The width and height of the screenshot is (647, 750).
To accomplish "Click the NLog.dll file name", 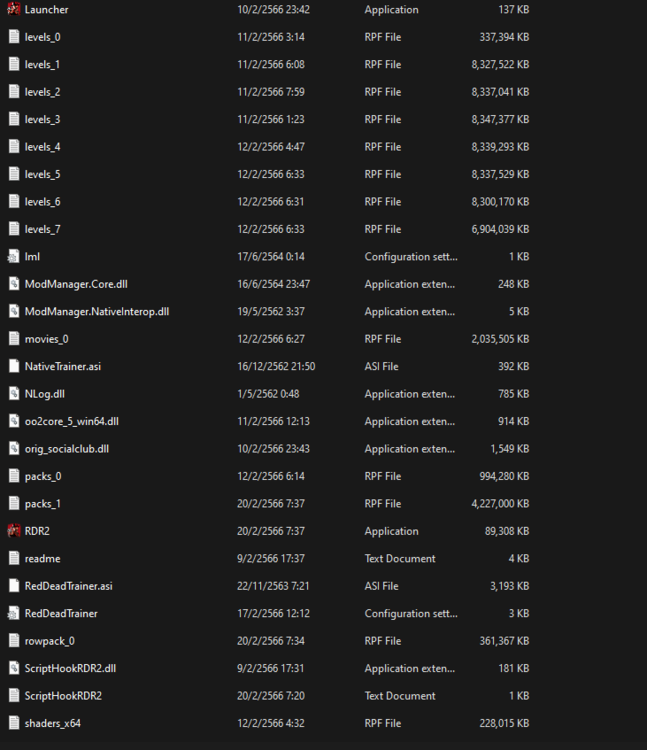I will [46, 394].
